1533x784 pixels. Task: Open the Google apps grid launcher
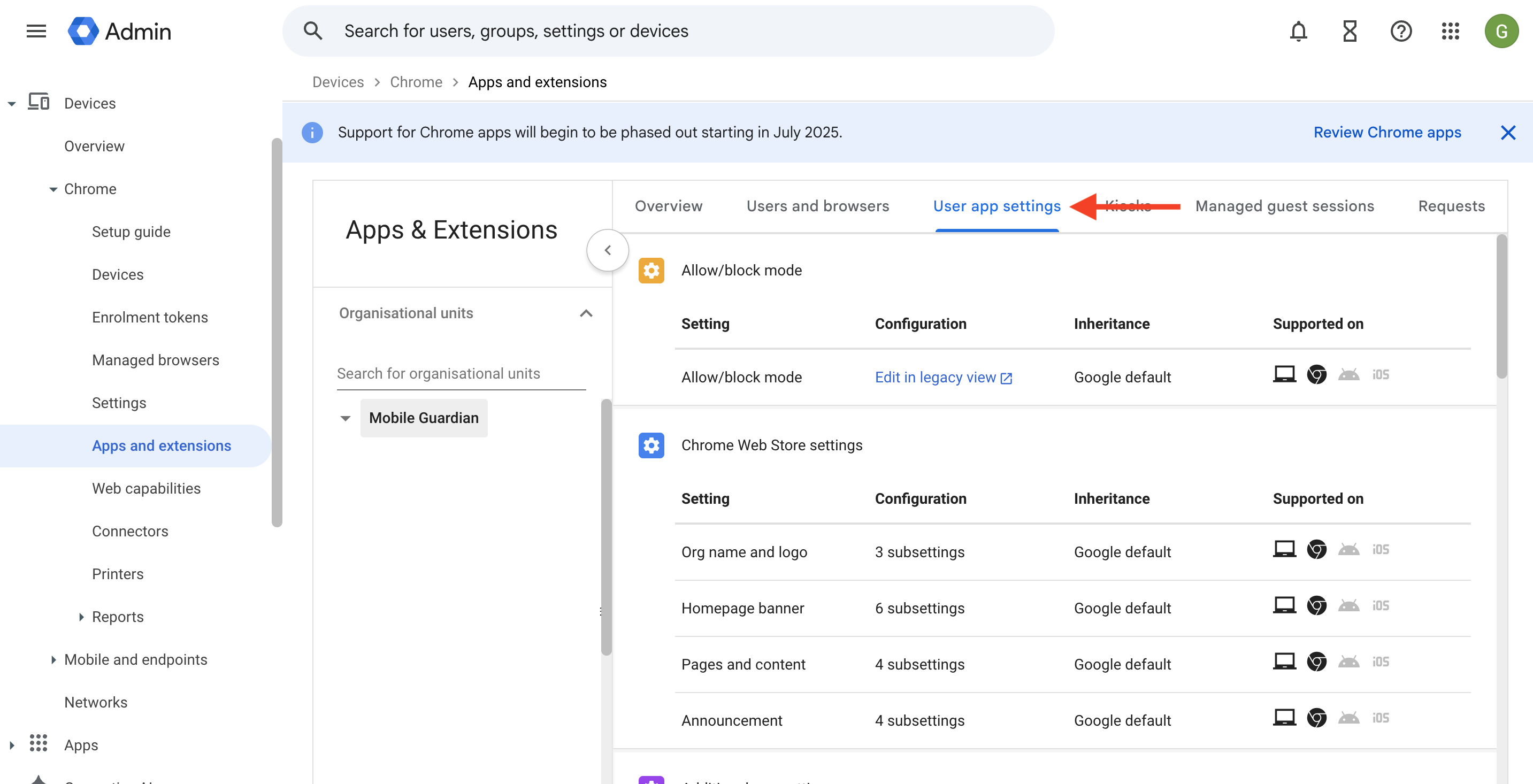pos(1450,31)
